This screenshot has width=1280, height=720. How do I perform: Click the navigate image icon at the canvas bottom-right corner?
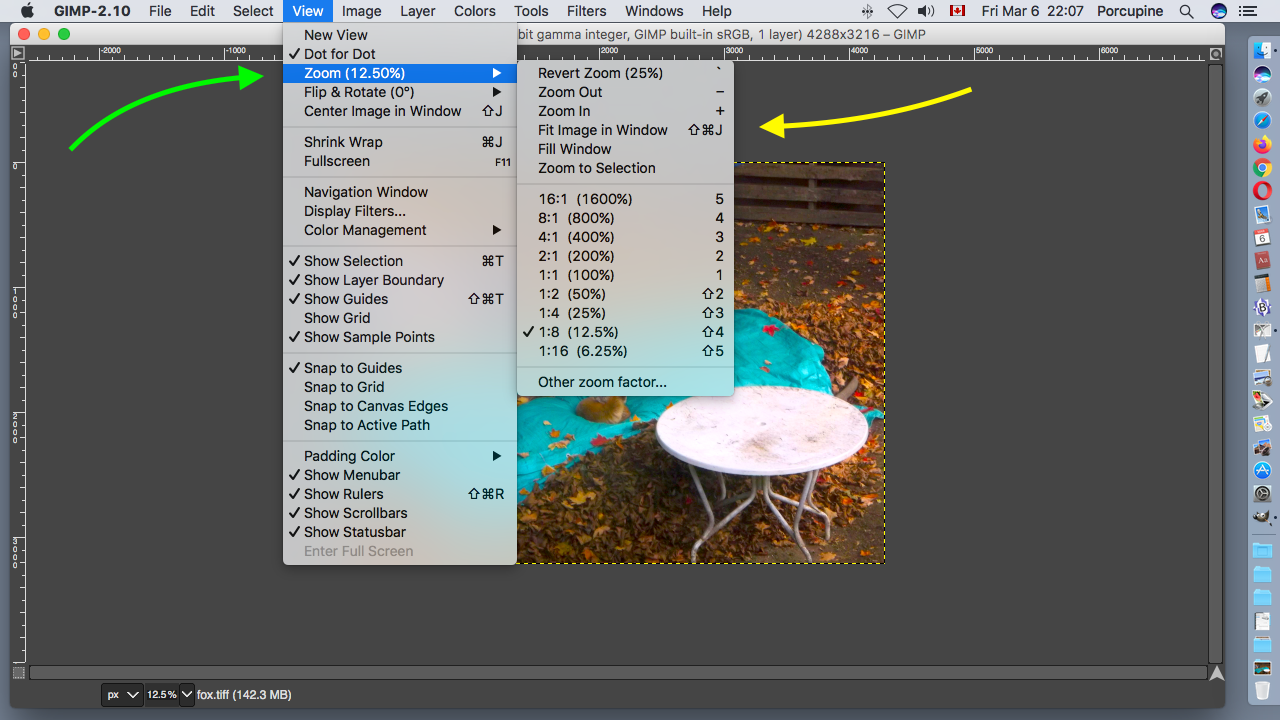[x=1216, y=673]
